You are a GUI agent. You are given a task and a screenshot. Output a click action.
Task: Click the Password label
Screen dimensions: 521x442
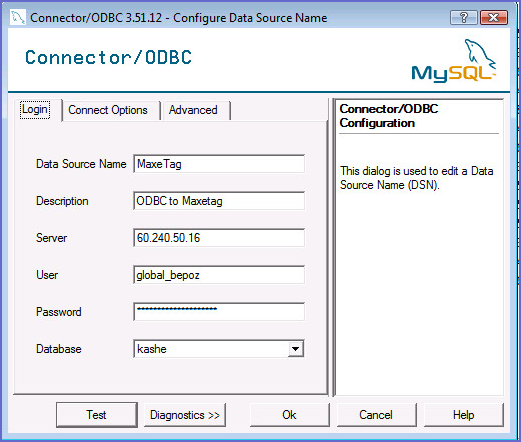pyautogui.click(x=59, y=312)
